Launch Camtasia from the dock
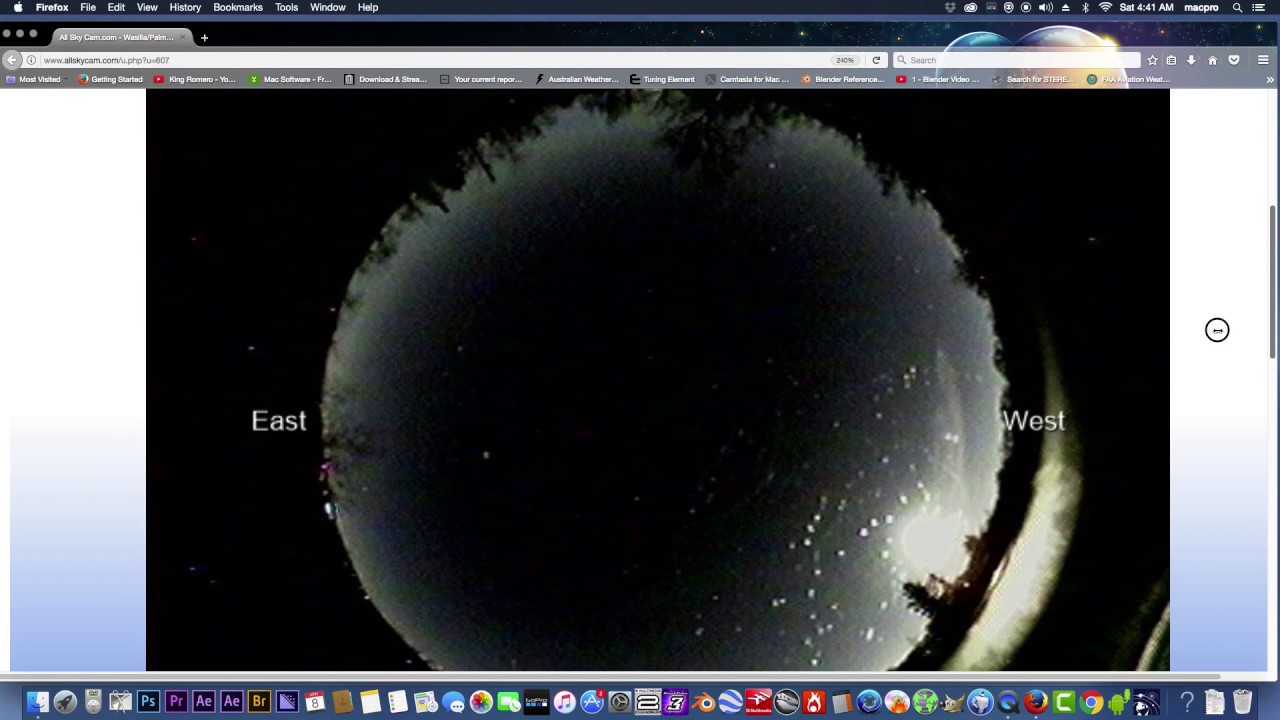 click(x=1063, y=702)
